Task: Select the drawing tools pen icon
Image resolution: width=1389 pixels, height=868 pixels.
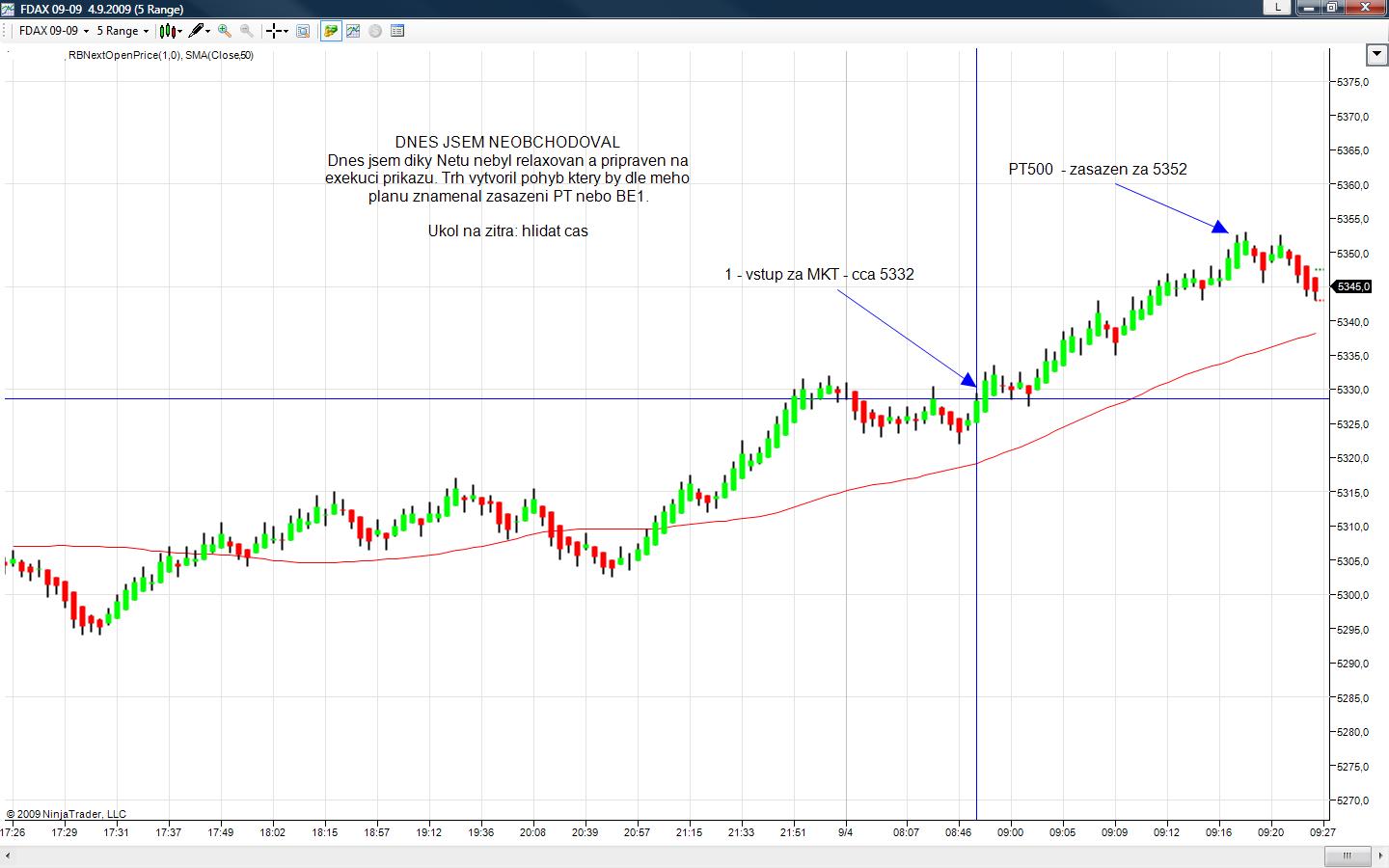Action: 200,31
